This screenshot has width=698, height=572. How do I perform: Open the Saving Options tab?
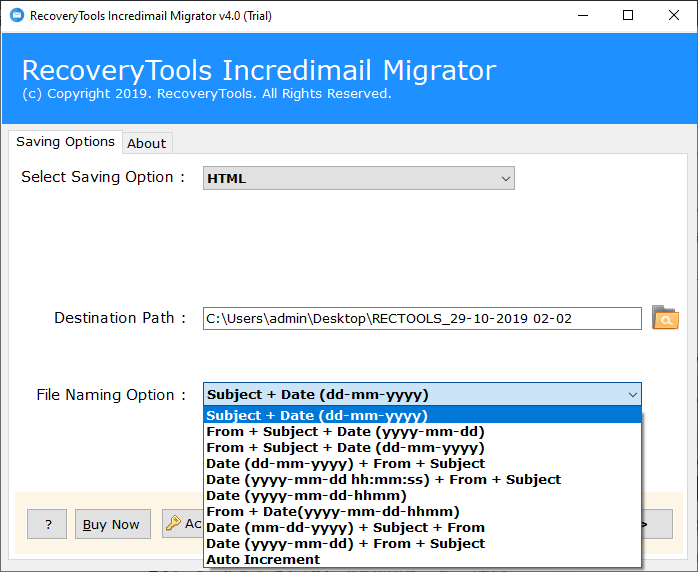click(x=65, y=142)
